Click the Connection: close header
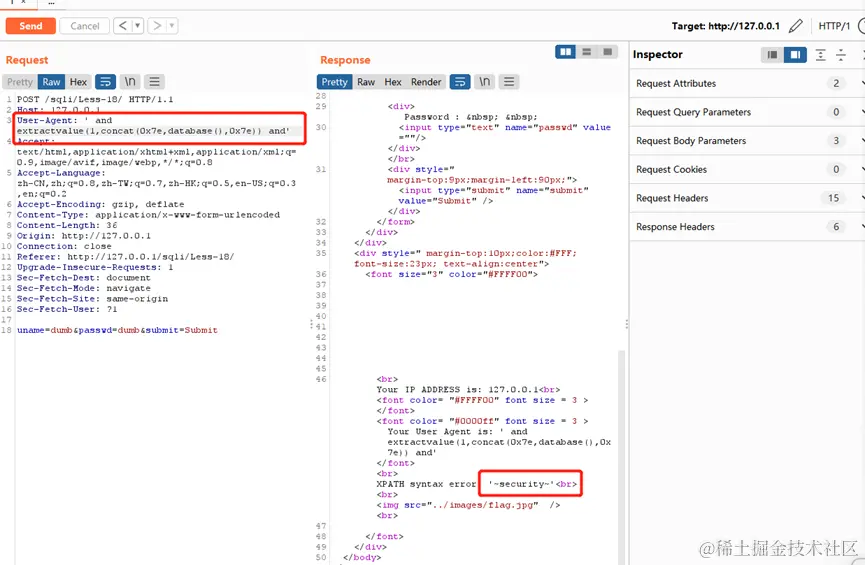Image resolution: width=865 pixels, height=565 pixels. click(64, 246)
